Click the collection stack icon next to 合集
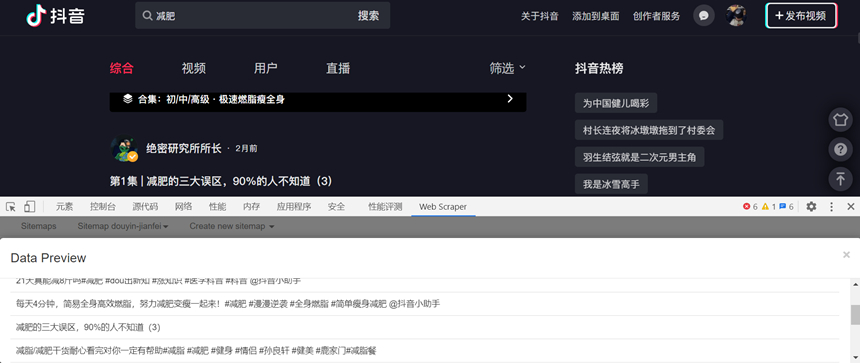 (x=128, y=99)
